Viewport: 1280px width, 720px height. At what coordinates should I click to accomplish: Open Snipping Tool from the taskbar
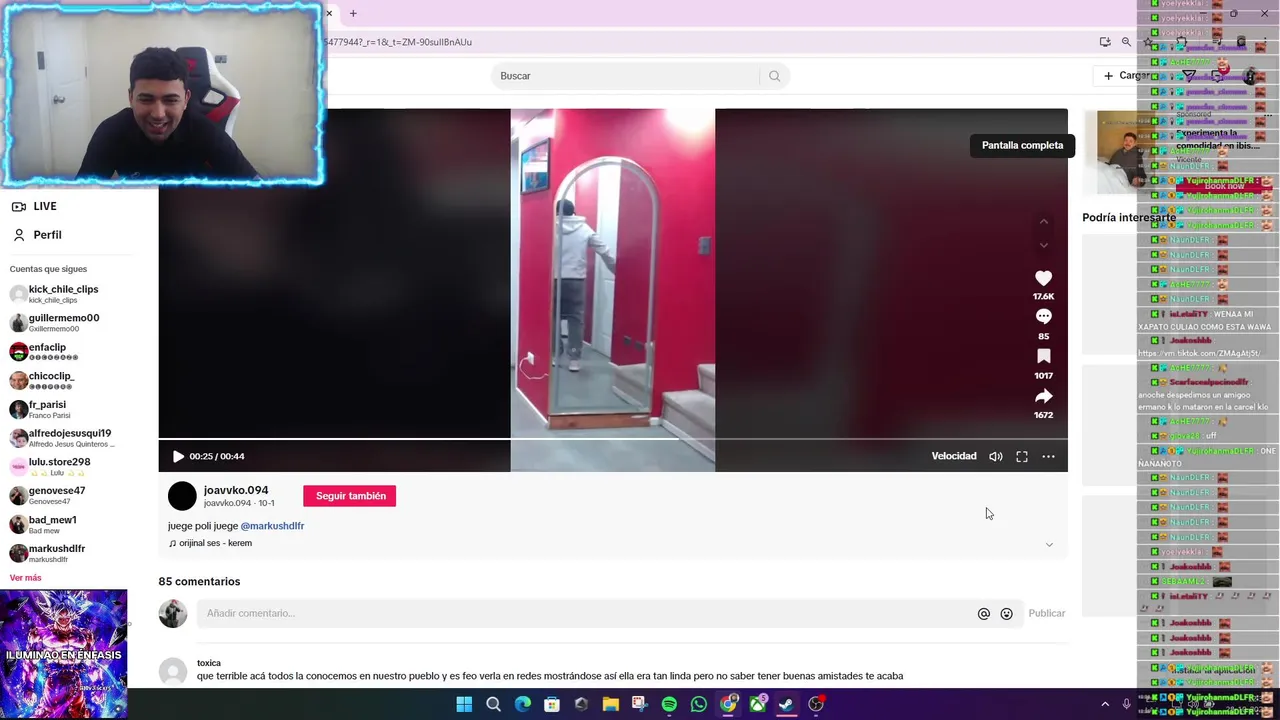click(640, 704)
